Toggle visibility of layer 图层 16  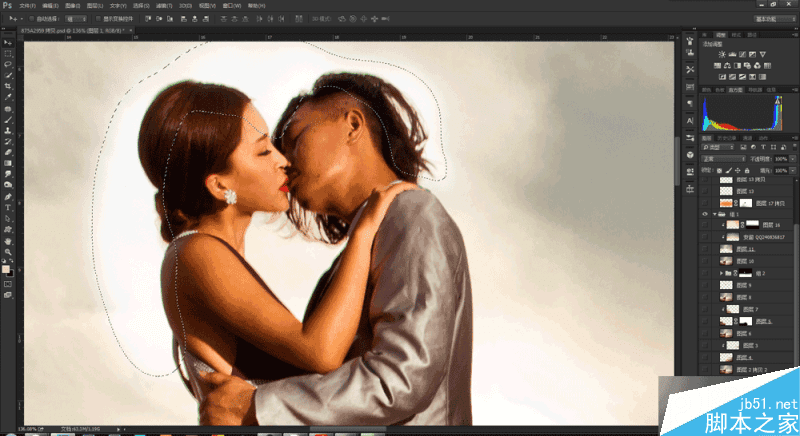(x=705, y=225)
